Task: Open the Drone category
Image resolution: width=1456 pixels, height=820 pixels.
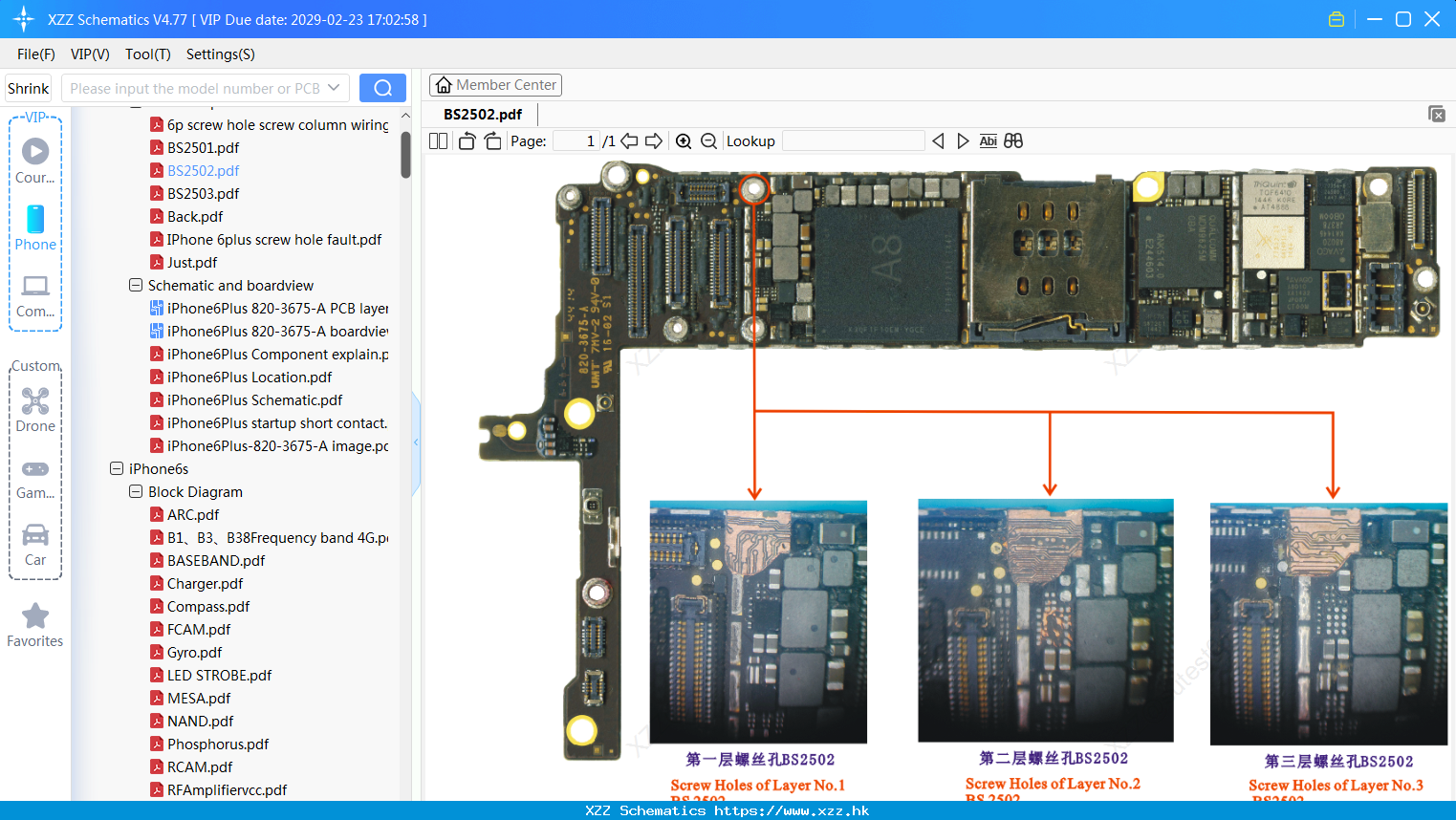Action: pyautogui.click(x=35, y=410)
